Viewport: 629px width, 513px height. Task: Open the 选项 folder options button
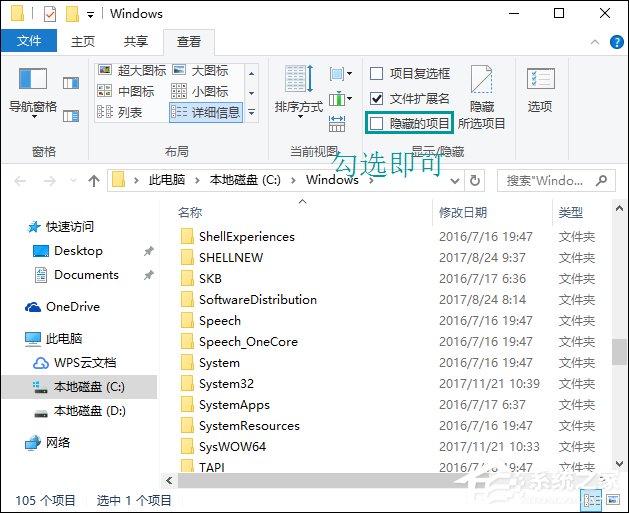(540, 90)
